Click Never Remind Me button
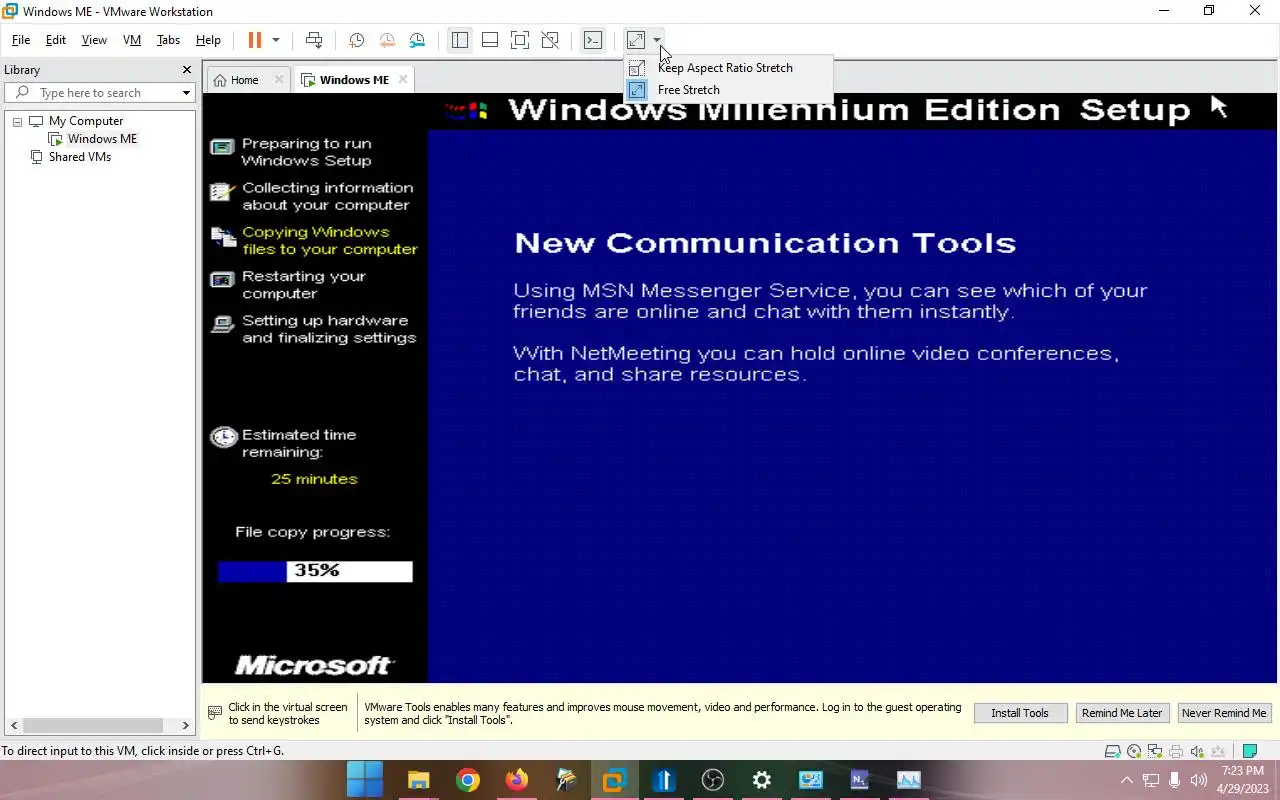The image size is (1280, 800). point(1224,713)
